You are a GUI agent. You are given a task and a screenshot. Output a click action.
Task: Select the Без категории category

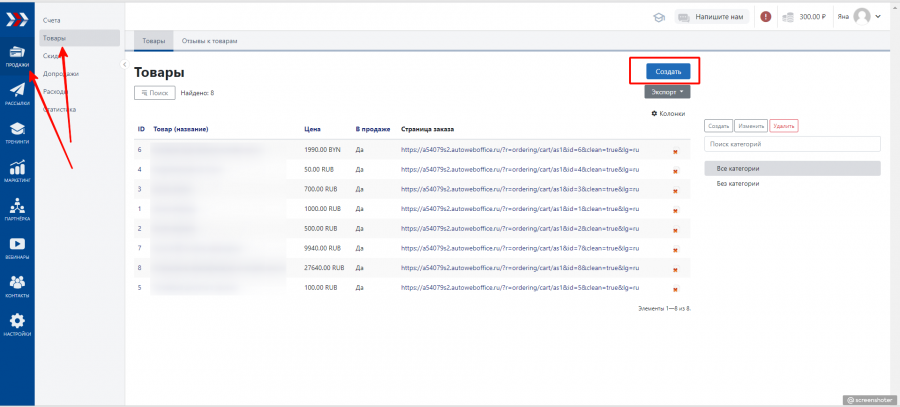tap(737, 183)
